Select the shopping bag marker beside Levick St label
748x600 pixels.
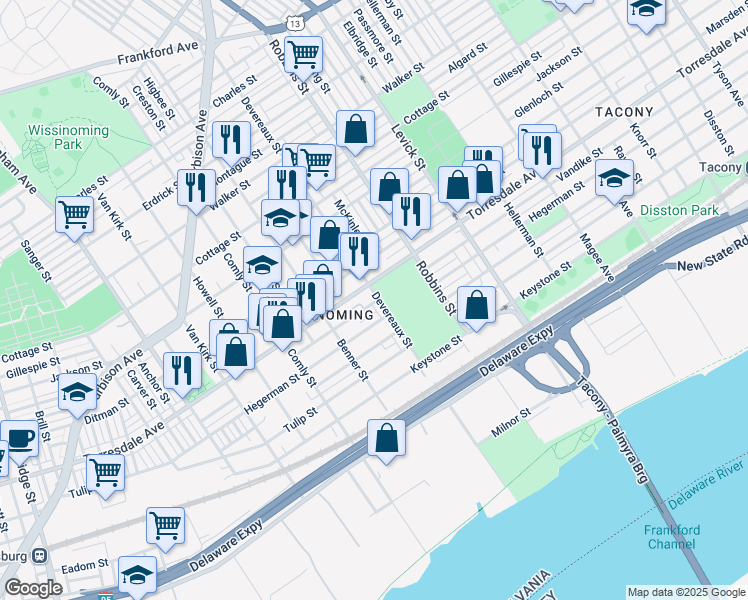355,130
